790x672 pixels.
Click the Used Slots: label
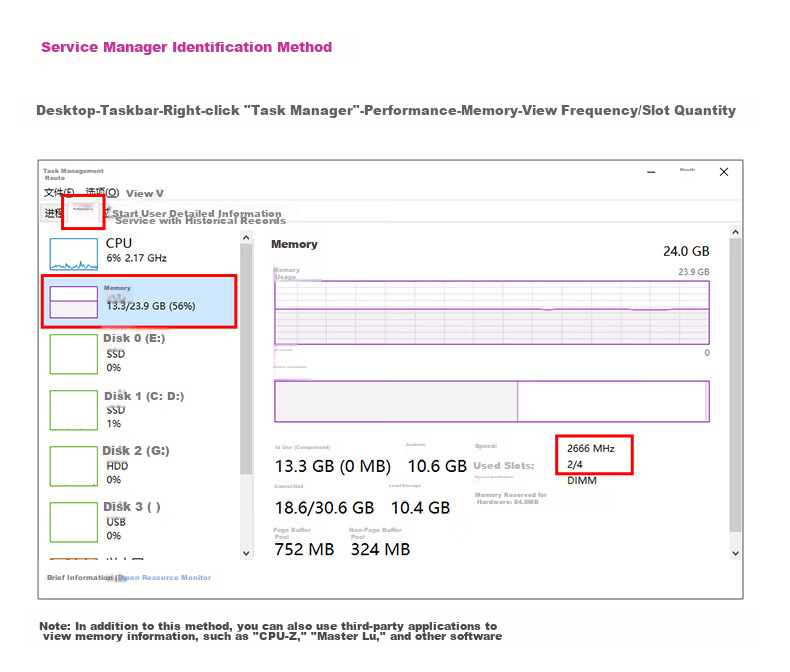tap(504, 465)
